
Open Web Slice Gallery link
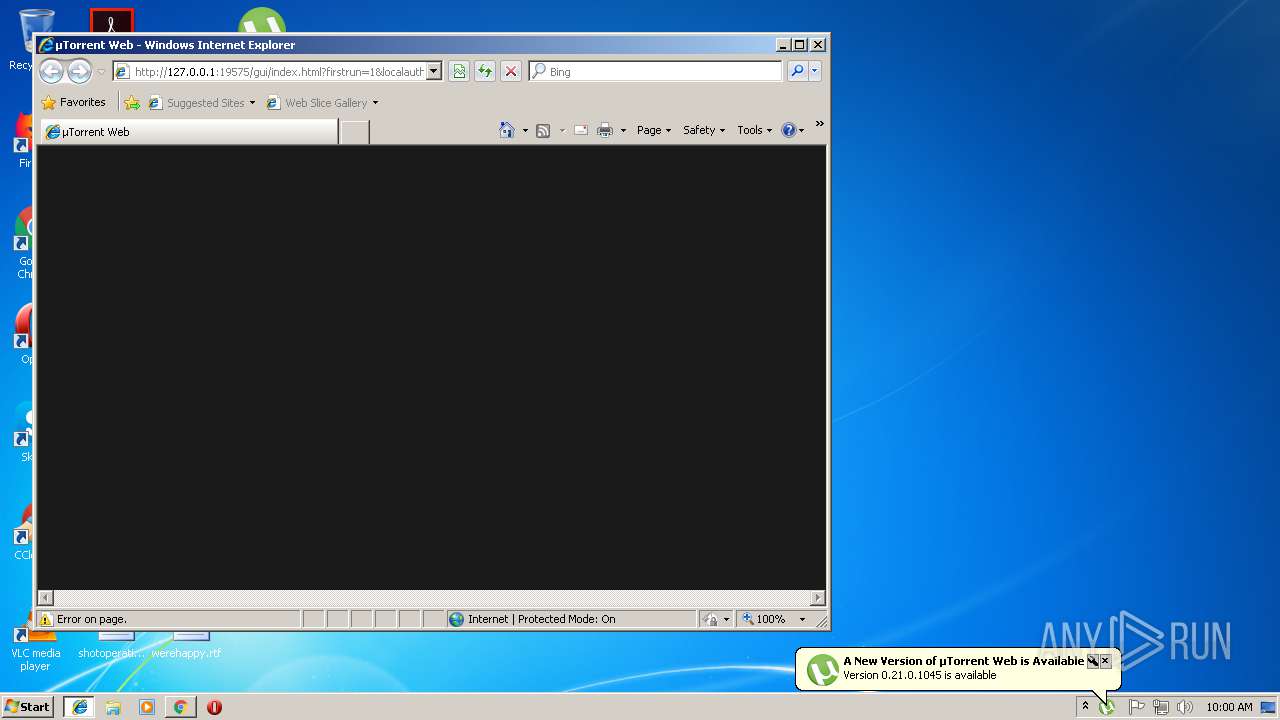322,102
